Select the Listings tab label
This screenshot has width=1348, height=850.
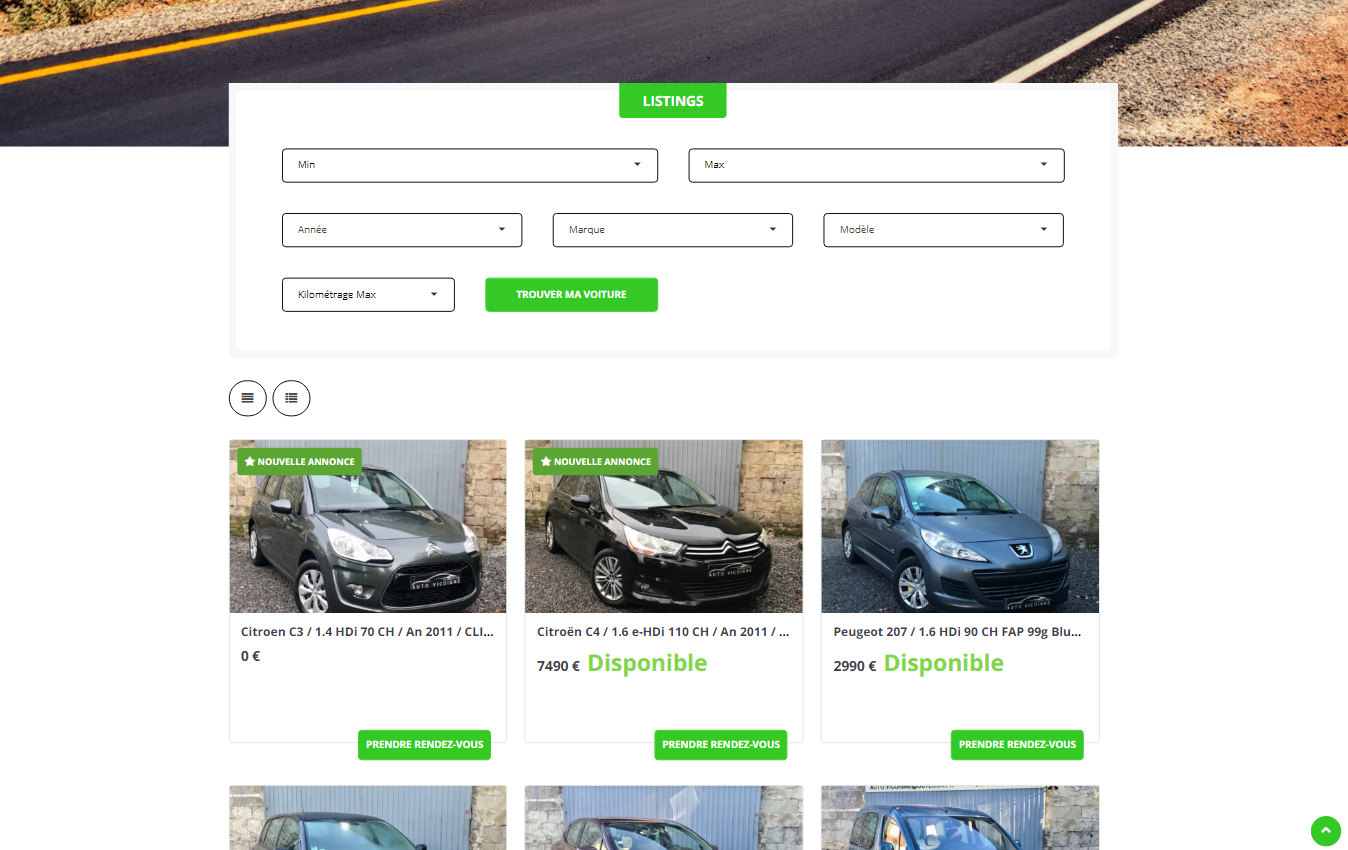tap(672, 101)
